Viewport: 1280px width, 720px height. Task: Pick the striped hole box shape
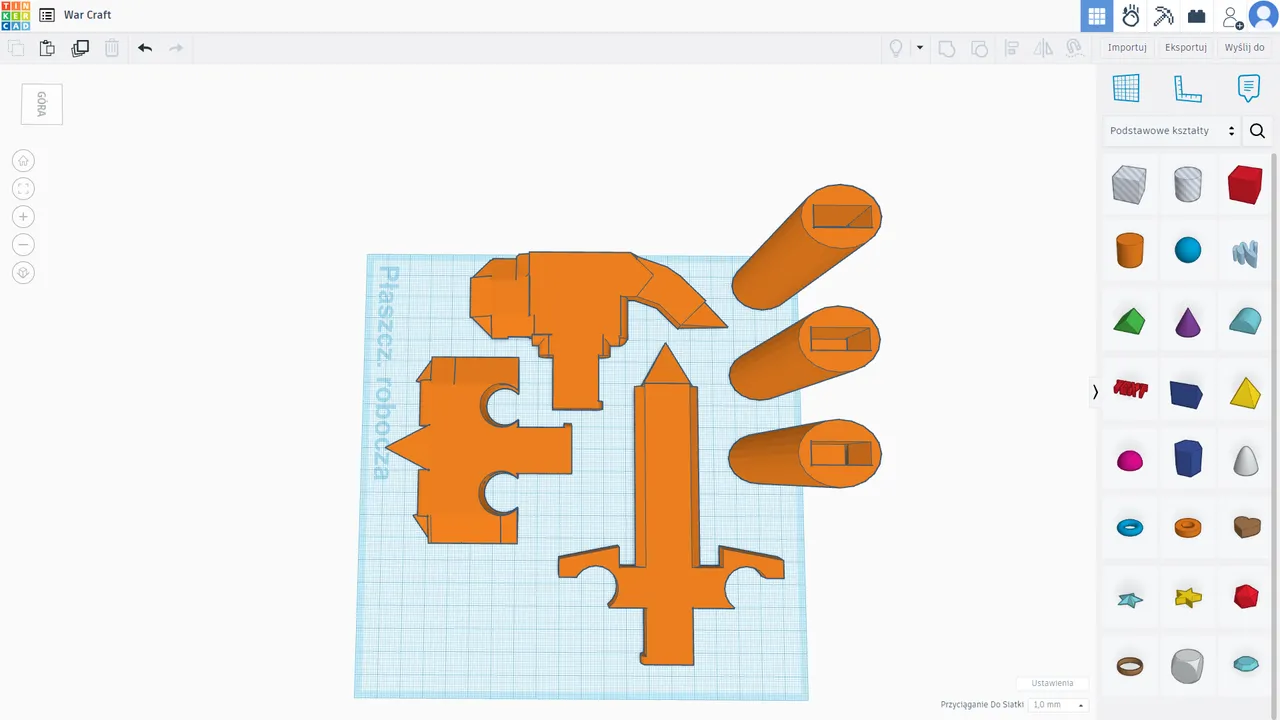click(x=1129, y=185)
